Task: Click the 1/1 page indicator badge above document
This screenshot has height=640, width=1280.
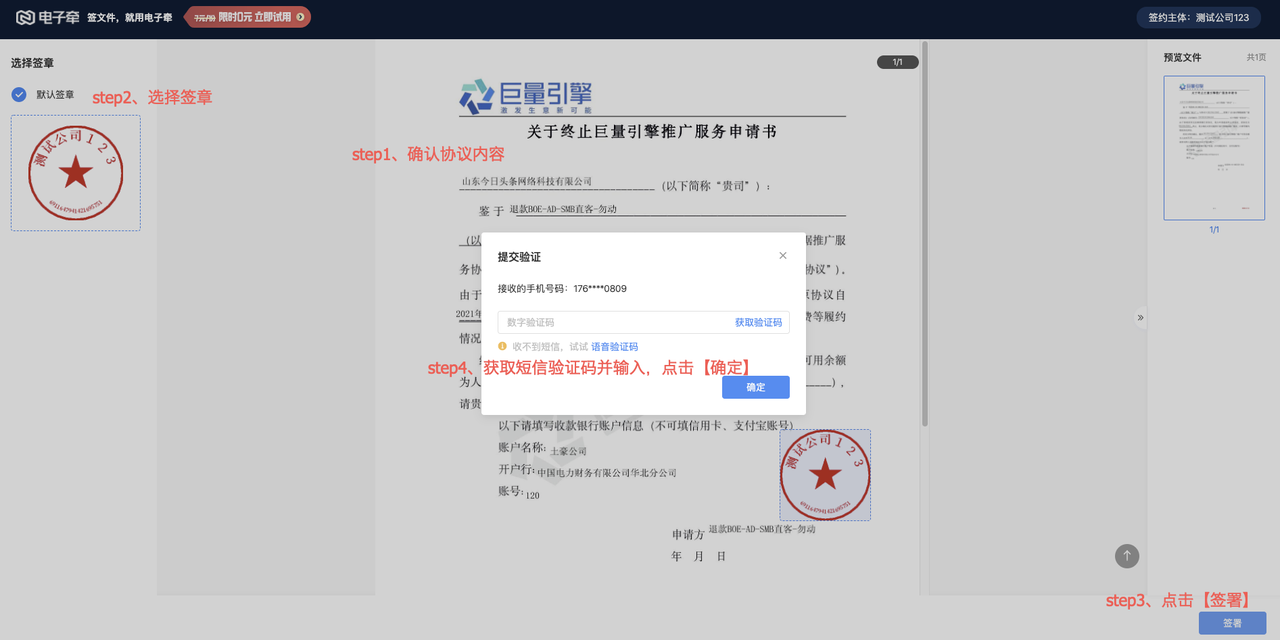Action: click(x=897, y=62)
